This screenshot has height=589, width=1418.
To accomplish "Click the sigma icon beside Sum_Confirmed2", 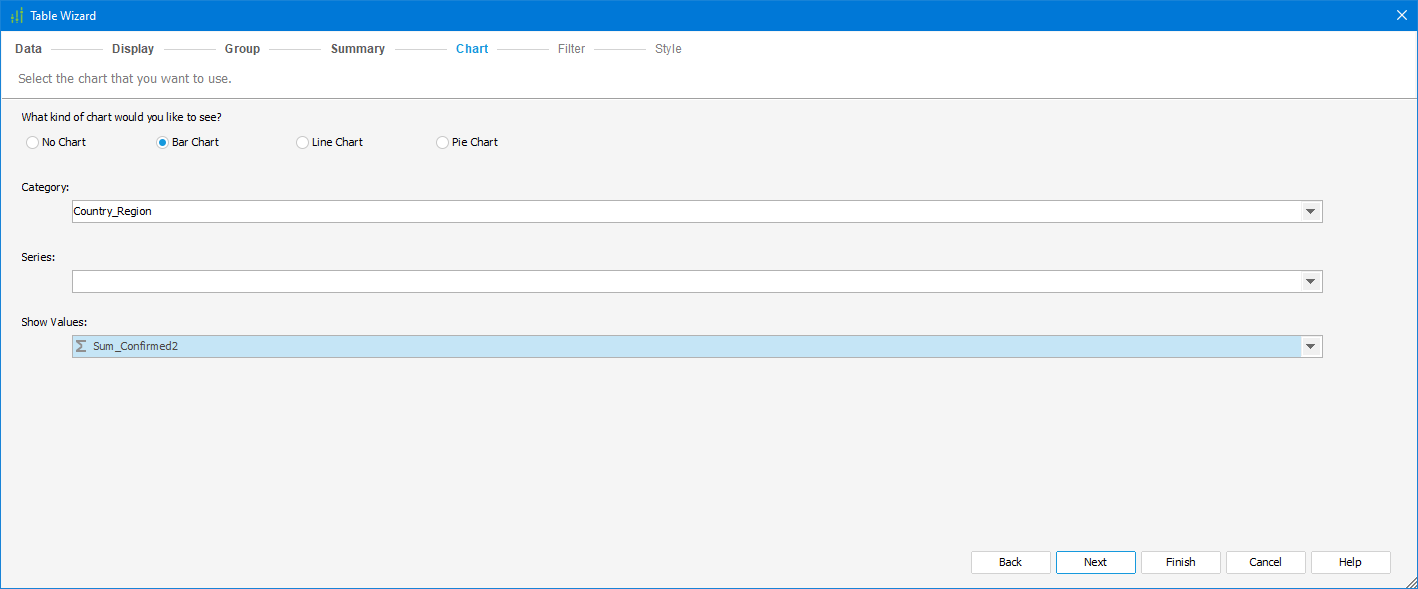I will [81, 346].
